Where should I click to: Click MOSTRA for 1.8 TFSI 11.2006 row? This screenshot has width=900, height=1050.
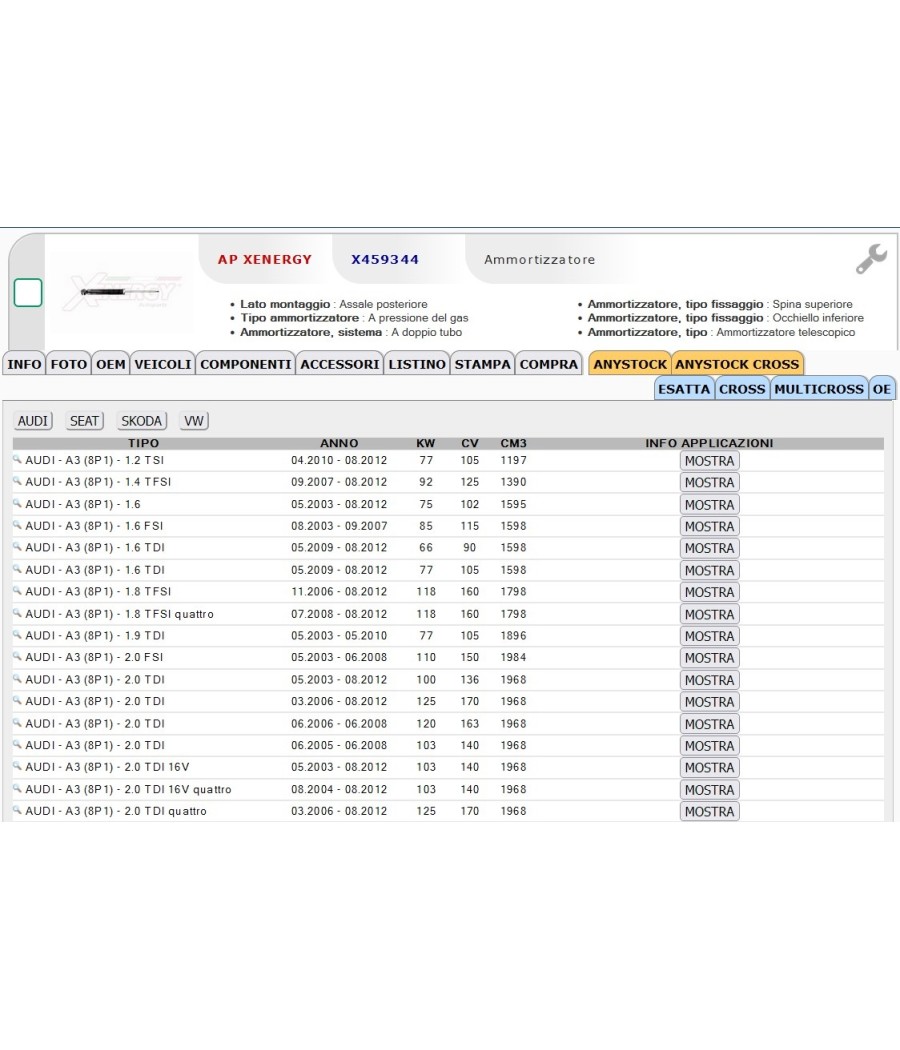709,592
